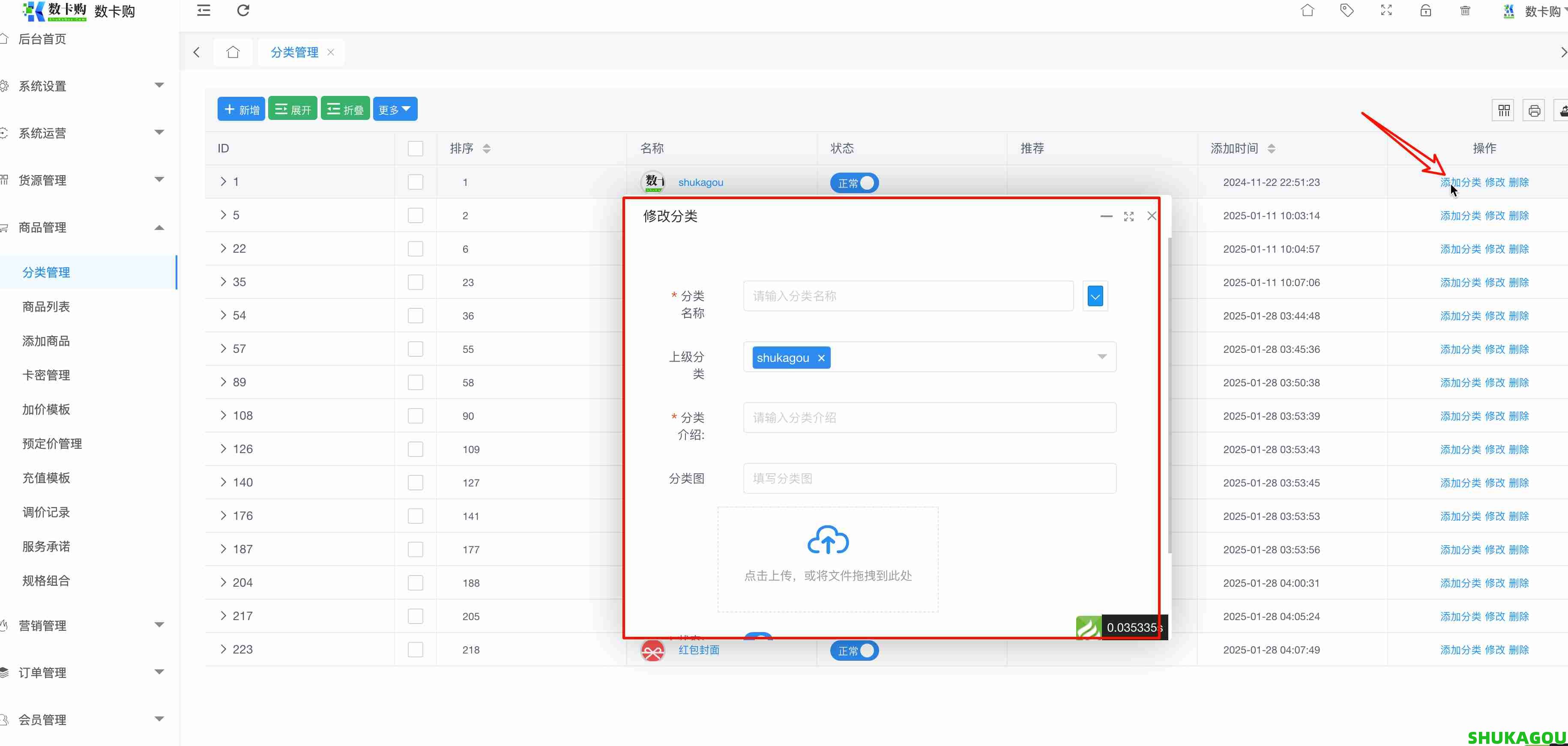Viewport: 1568px width, 746px height.
Task: Check the checkbox on row ID 22
Action: tap(415, 248)
